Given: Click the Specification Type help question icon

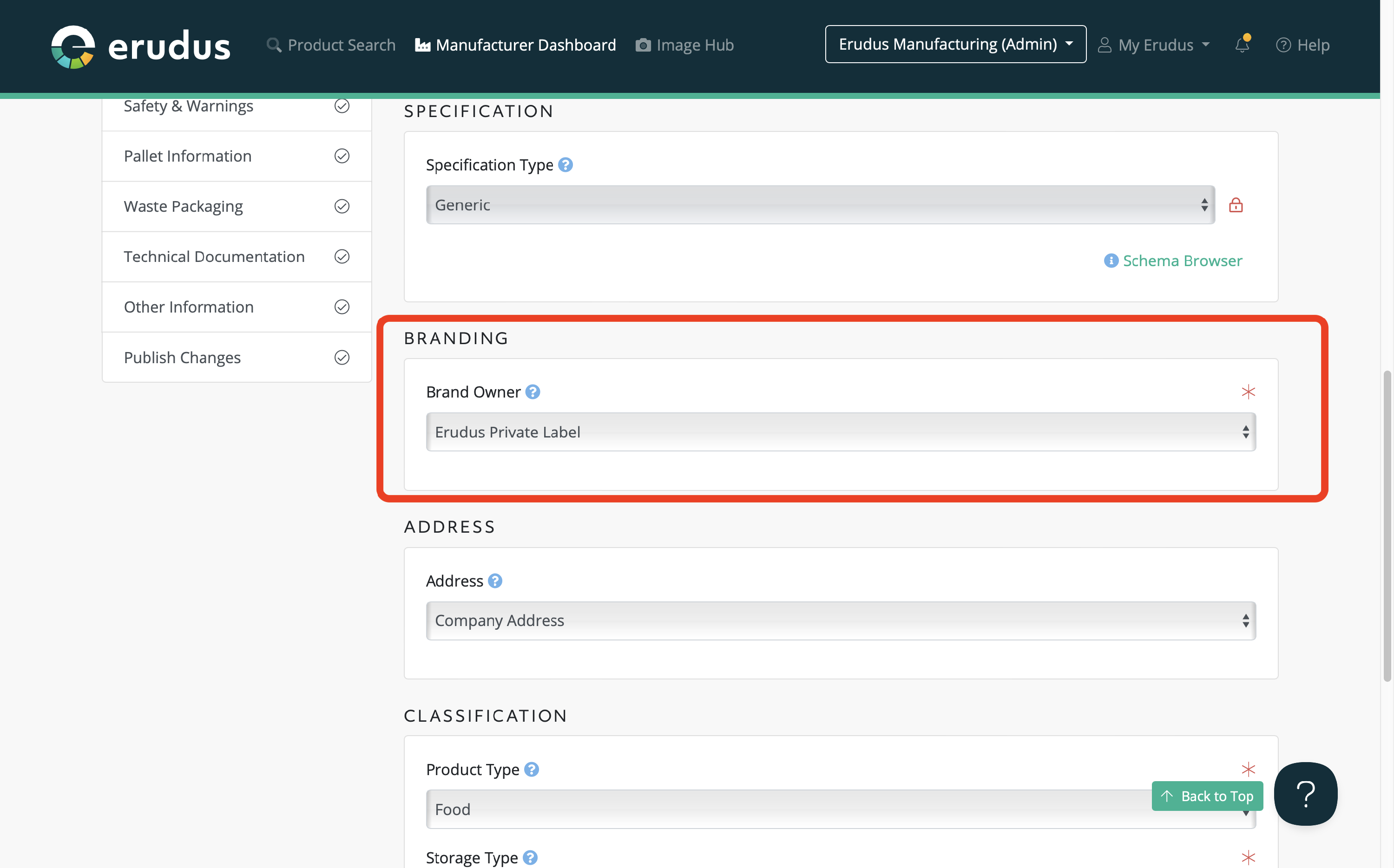Looking at the screenshot, I should pyautogui.click(x=565, y=165).
